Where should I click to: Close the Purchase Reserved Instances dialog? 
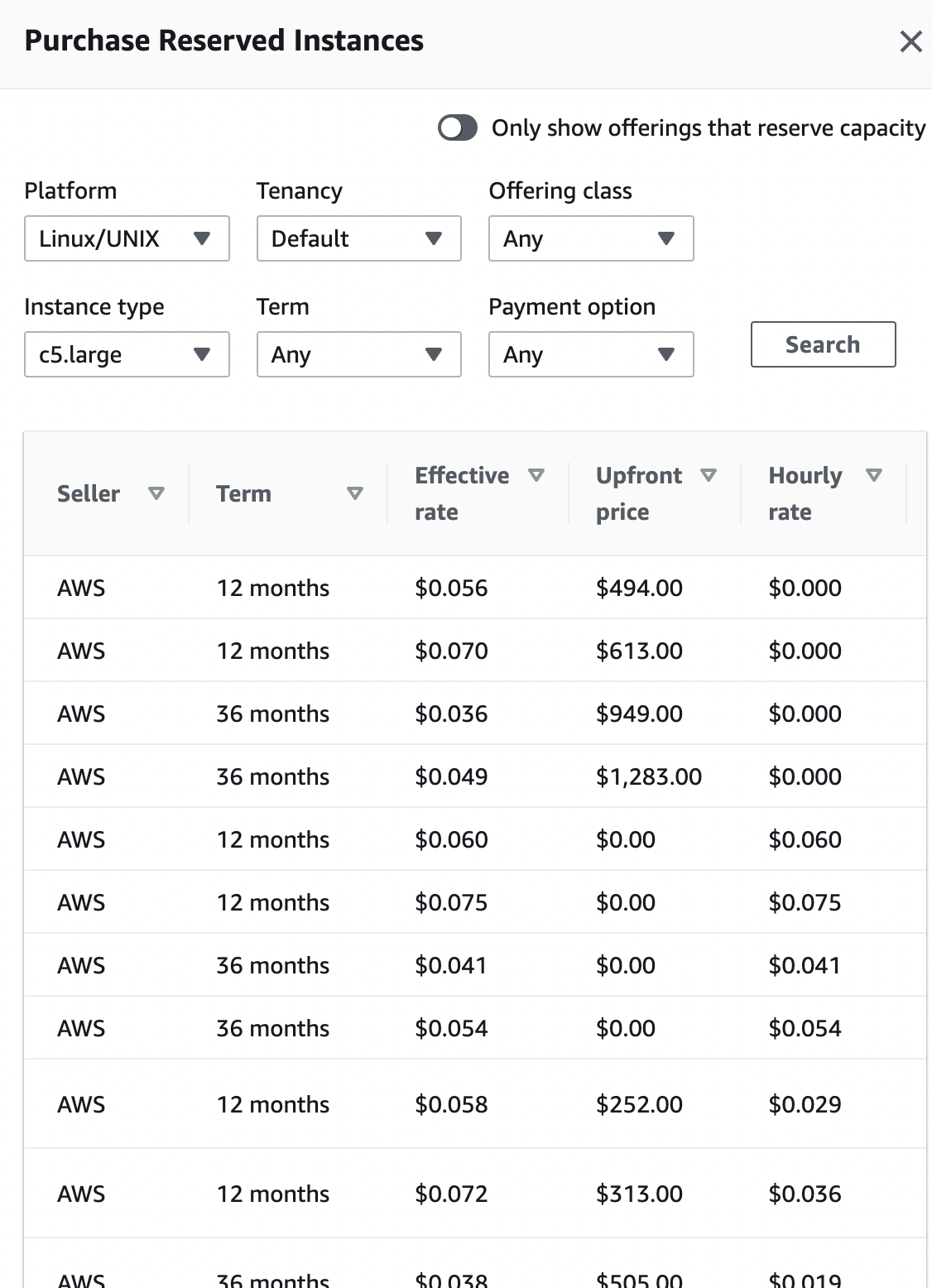coord(910,41)
